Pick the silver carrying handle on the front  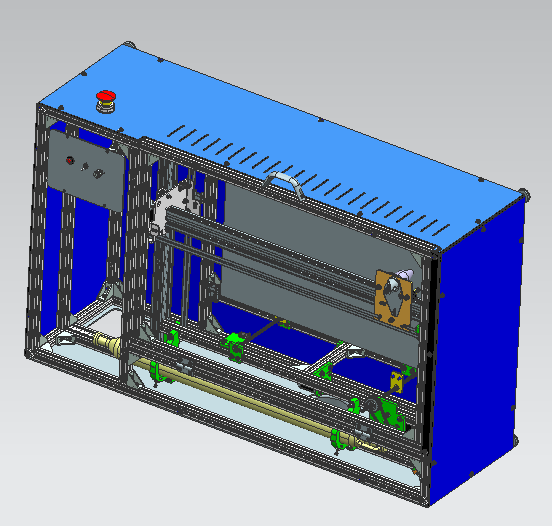[283, 184]
